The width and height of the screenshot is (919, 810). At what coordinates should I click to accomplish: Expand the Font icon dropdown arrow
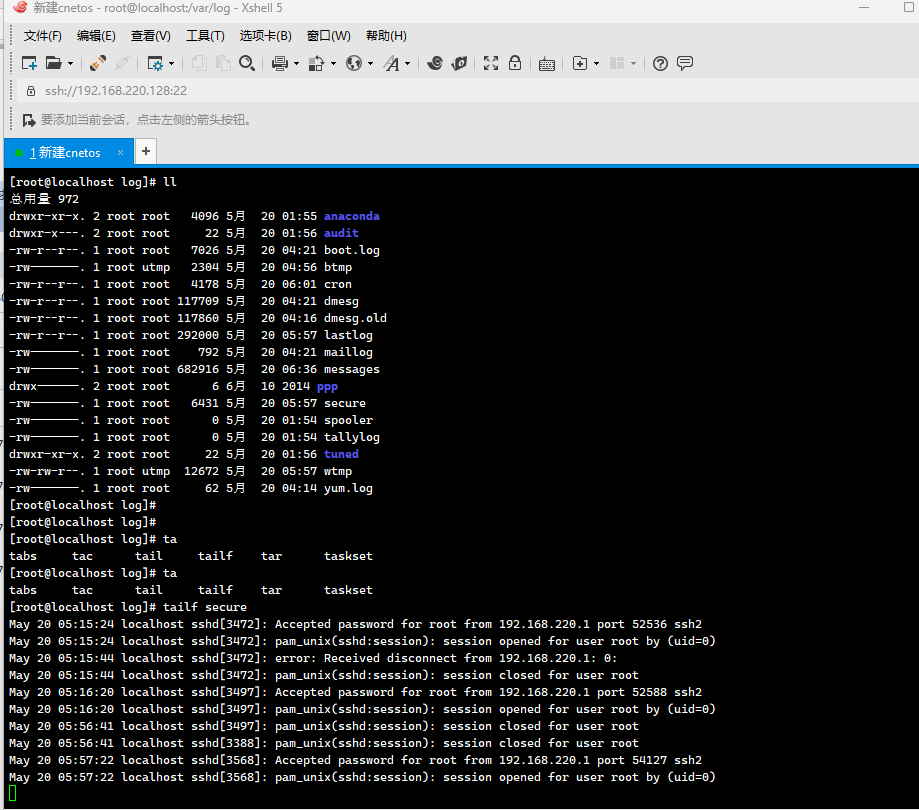pos(407,63)
